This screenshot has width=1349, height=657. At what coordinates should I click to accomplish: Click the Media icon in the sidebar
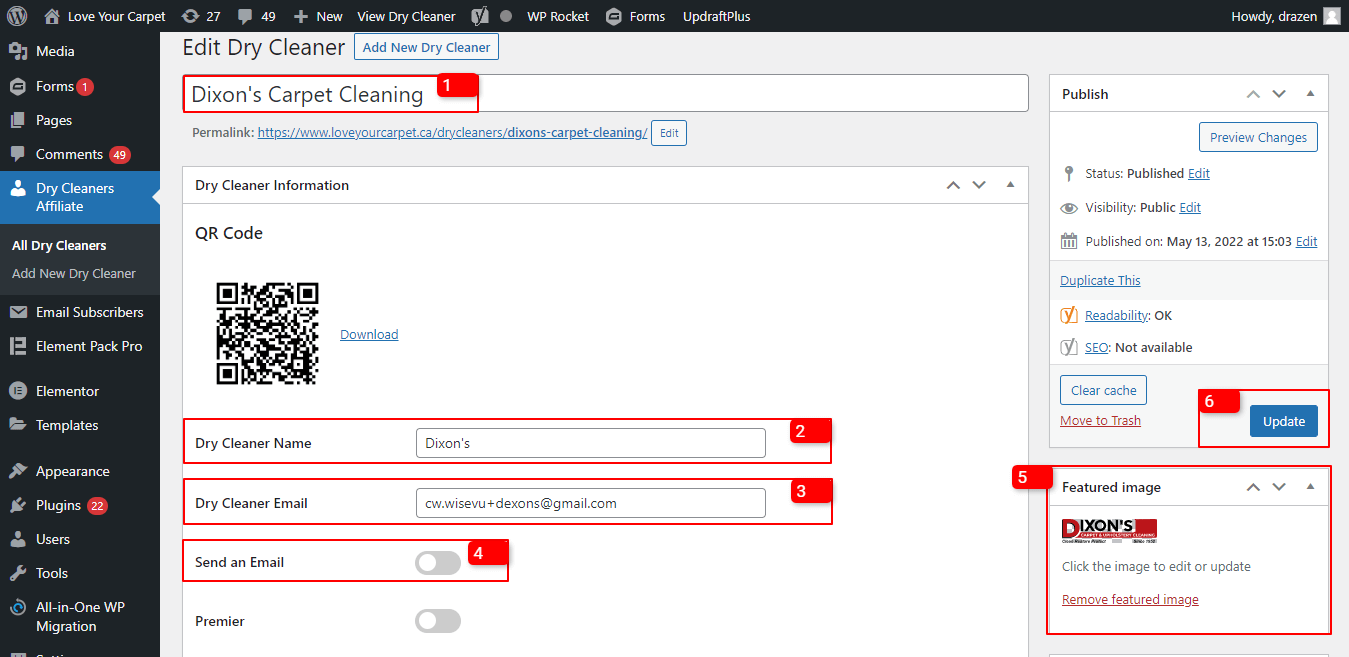(18, 51)
